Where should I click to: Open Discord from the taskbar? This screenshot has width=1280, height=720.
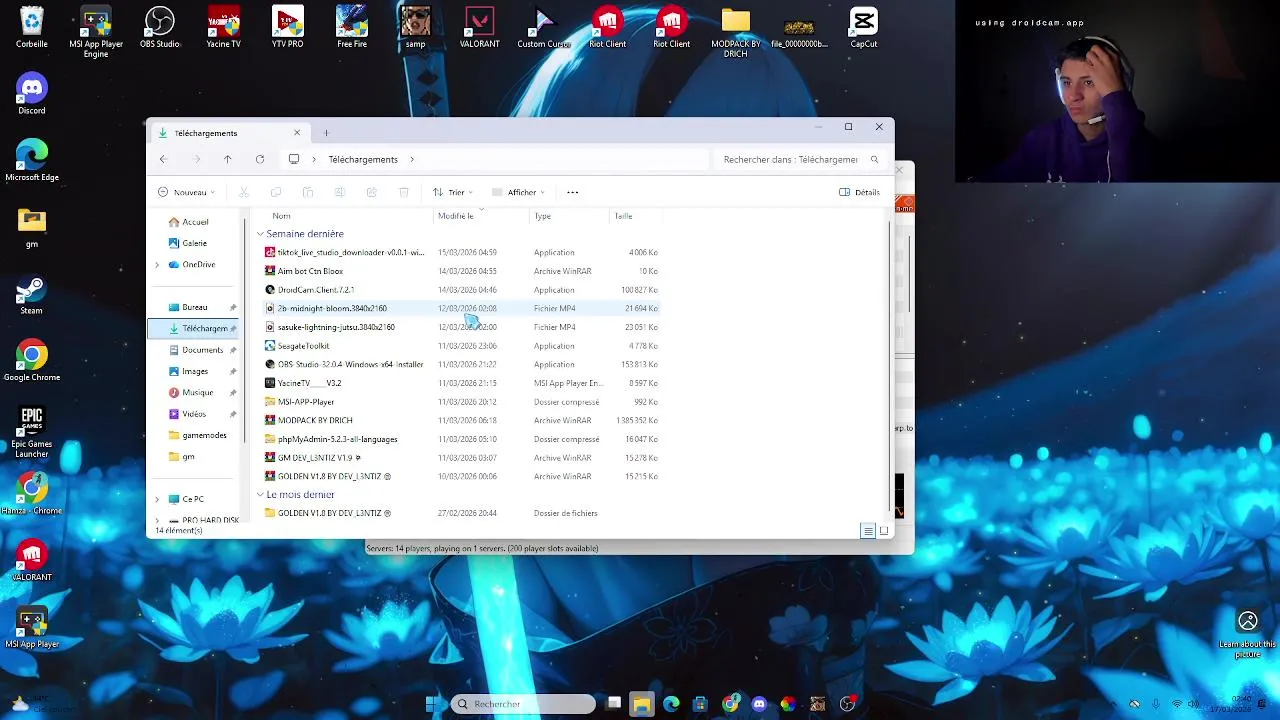tap(759, 704)
